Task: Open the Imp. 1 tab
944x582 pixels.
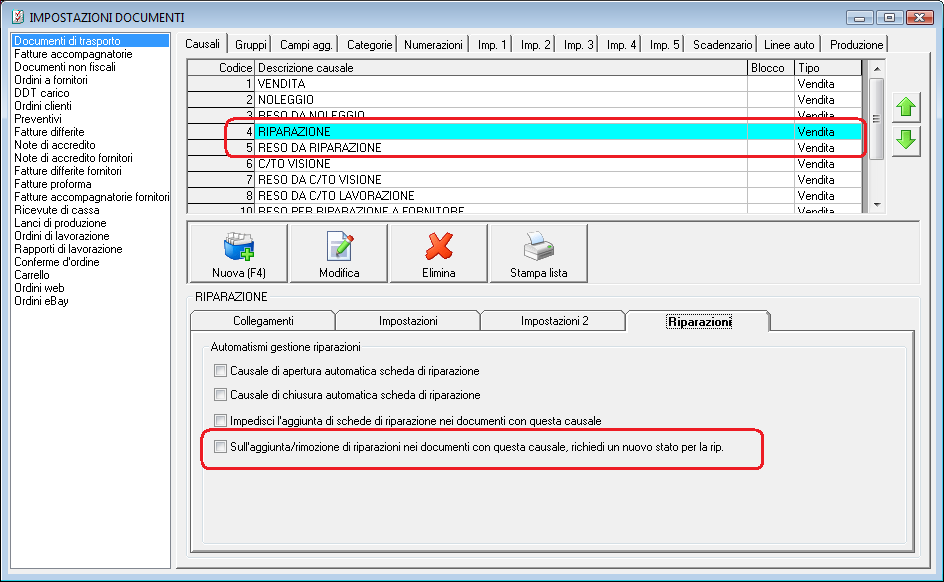Action: 492,45
